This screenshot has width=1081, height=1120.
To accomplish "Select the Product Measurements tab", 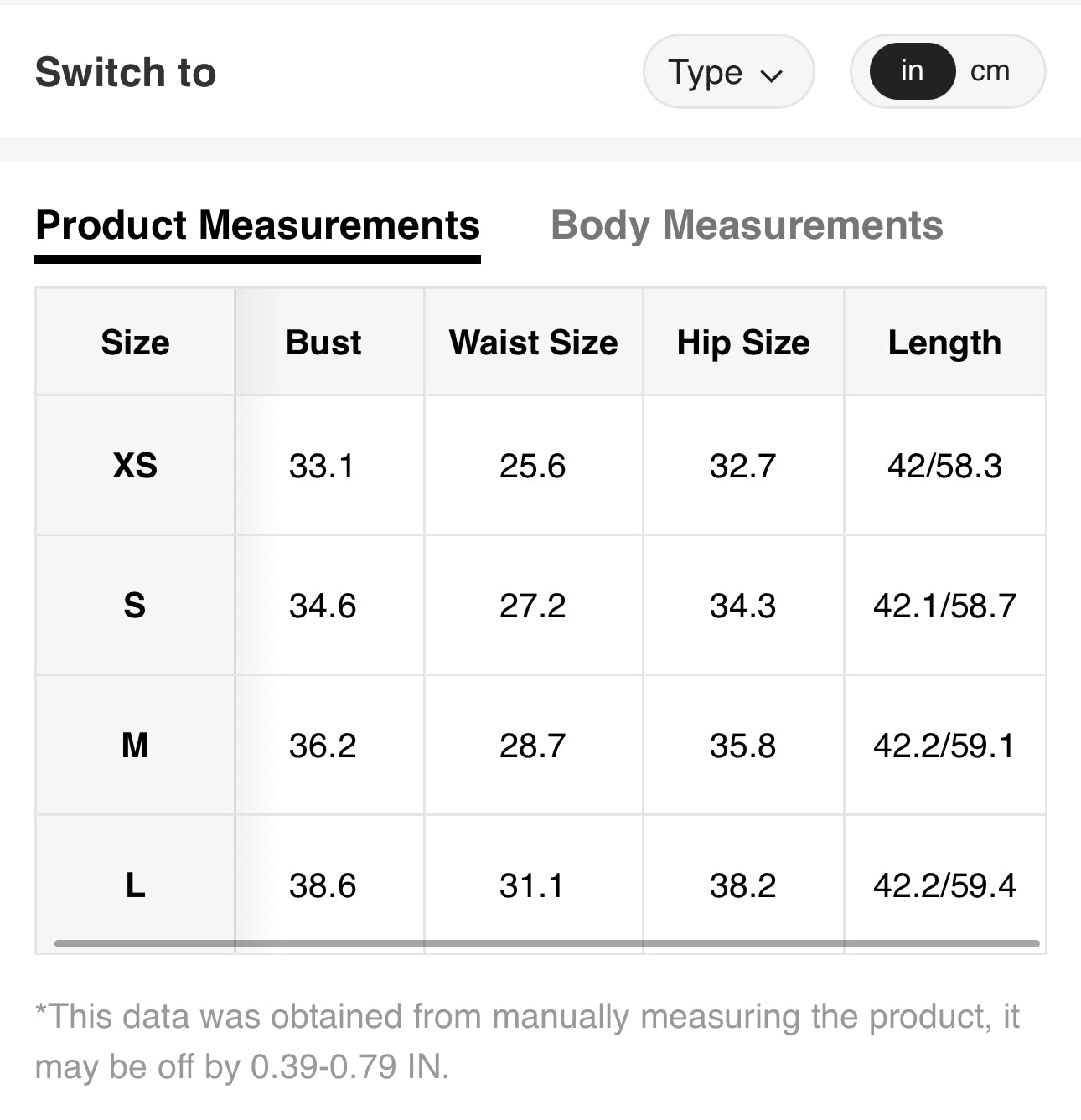I will click(257, 225).
